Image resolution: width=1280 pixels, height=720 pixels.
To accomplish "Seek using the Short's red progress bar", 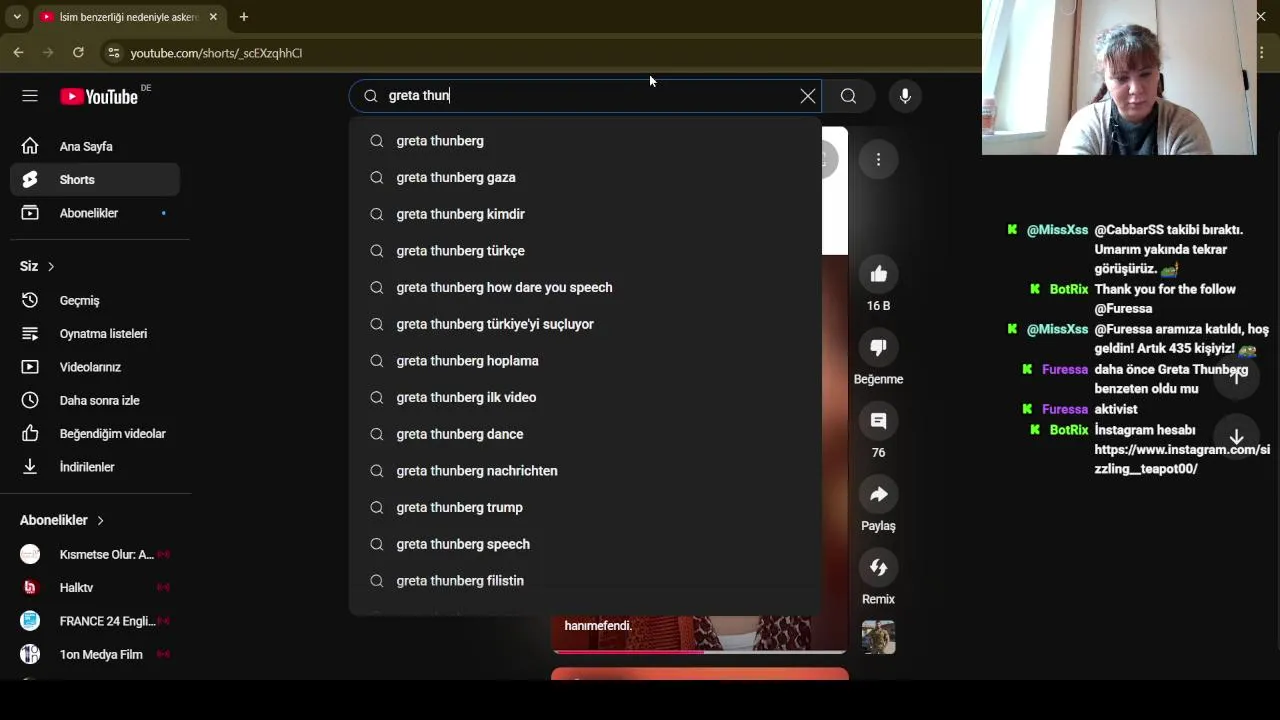I will 699,652.
